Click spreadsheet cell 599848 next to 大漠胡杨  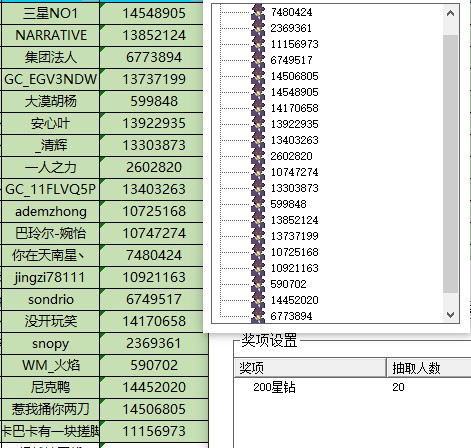151,101
